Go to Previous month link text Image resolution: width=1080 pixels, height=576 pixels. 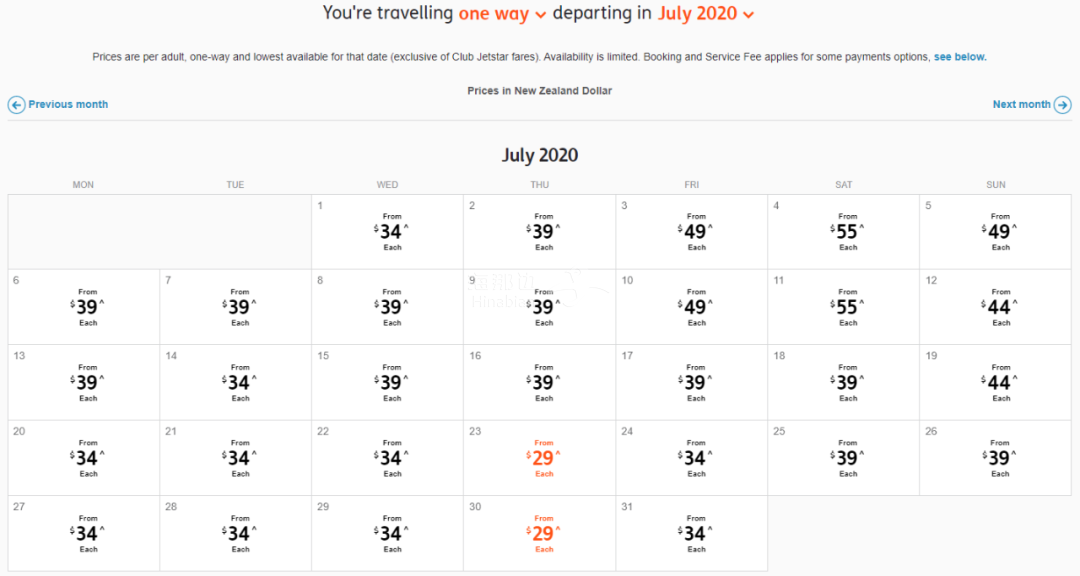coord(68,105)
